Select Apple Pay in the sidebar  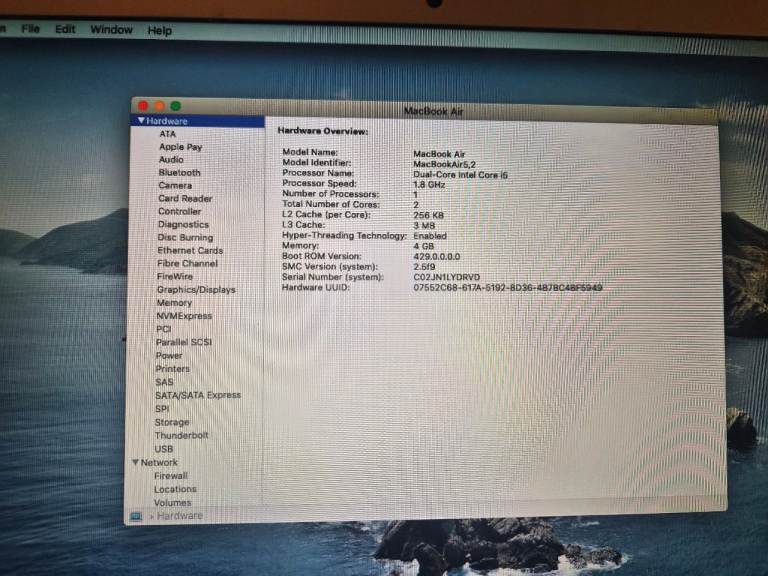181,147
